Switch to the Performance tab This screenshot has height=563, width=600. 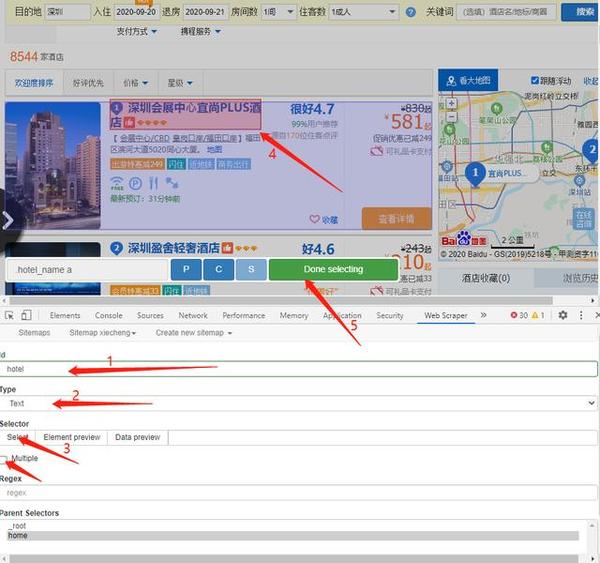tap(244, 315)
